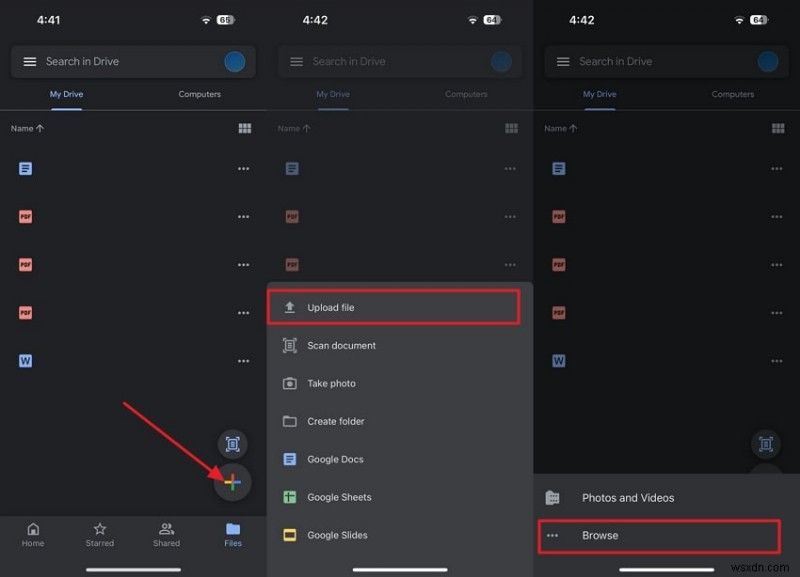This screenshot has width=800, height=577.
Task: Choose Scan document in the new menu
Action: click(x=400, y=345)
